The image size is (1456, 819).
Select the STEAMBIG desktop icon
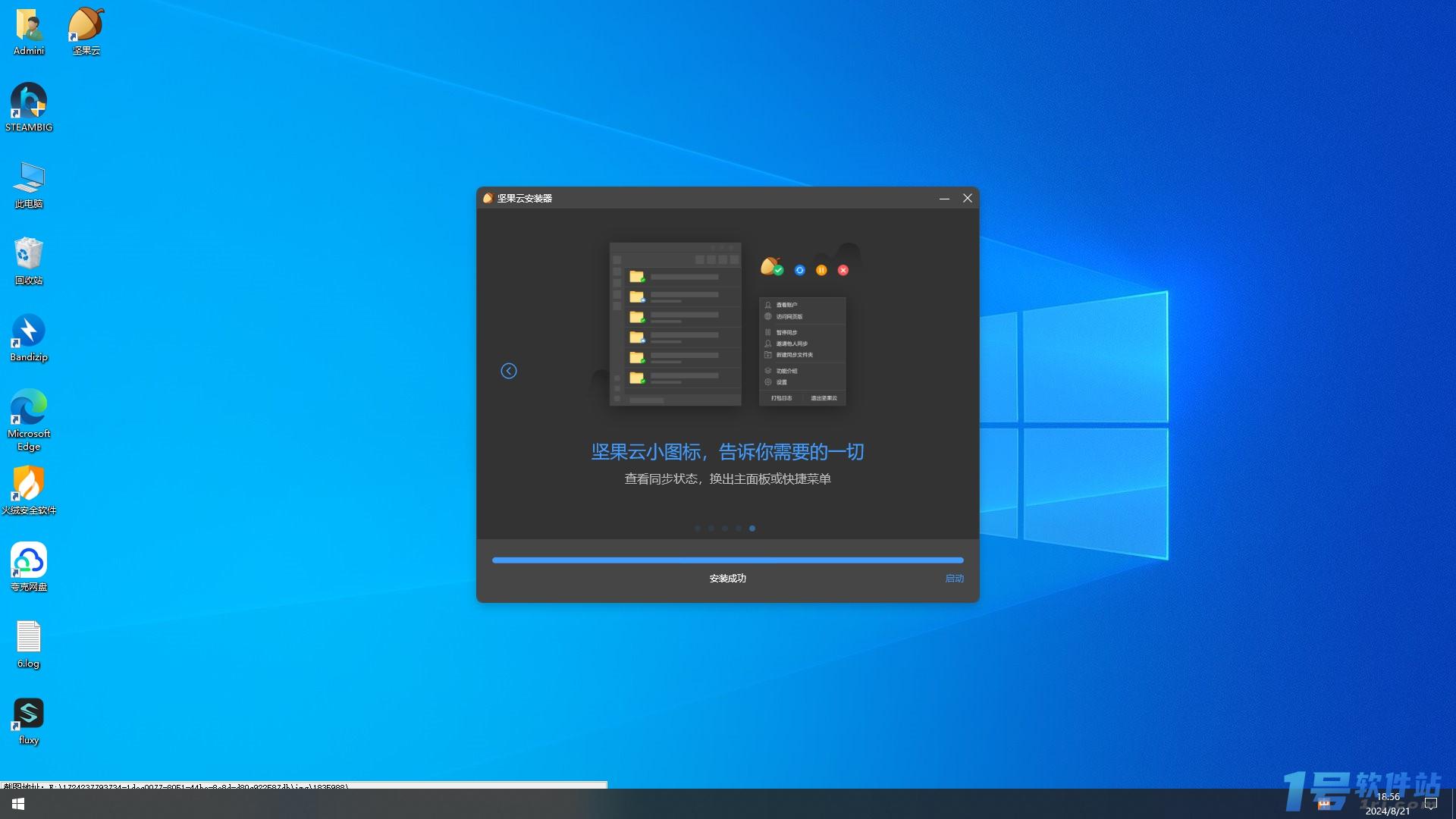[x=29, y=108]
